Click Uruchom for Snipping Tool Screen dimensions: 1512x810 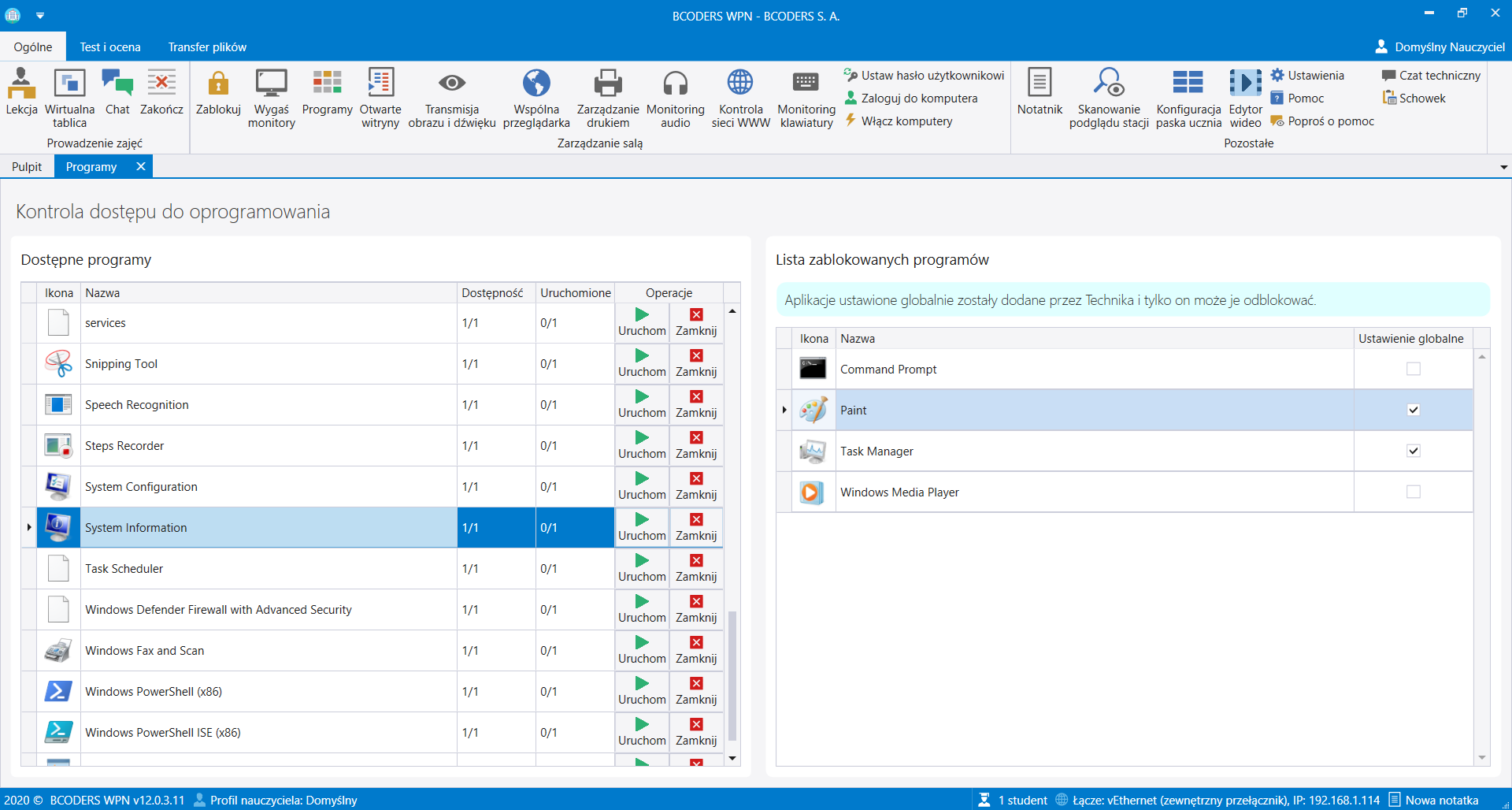click(642, 363)
